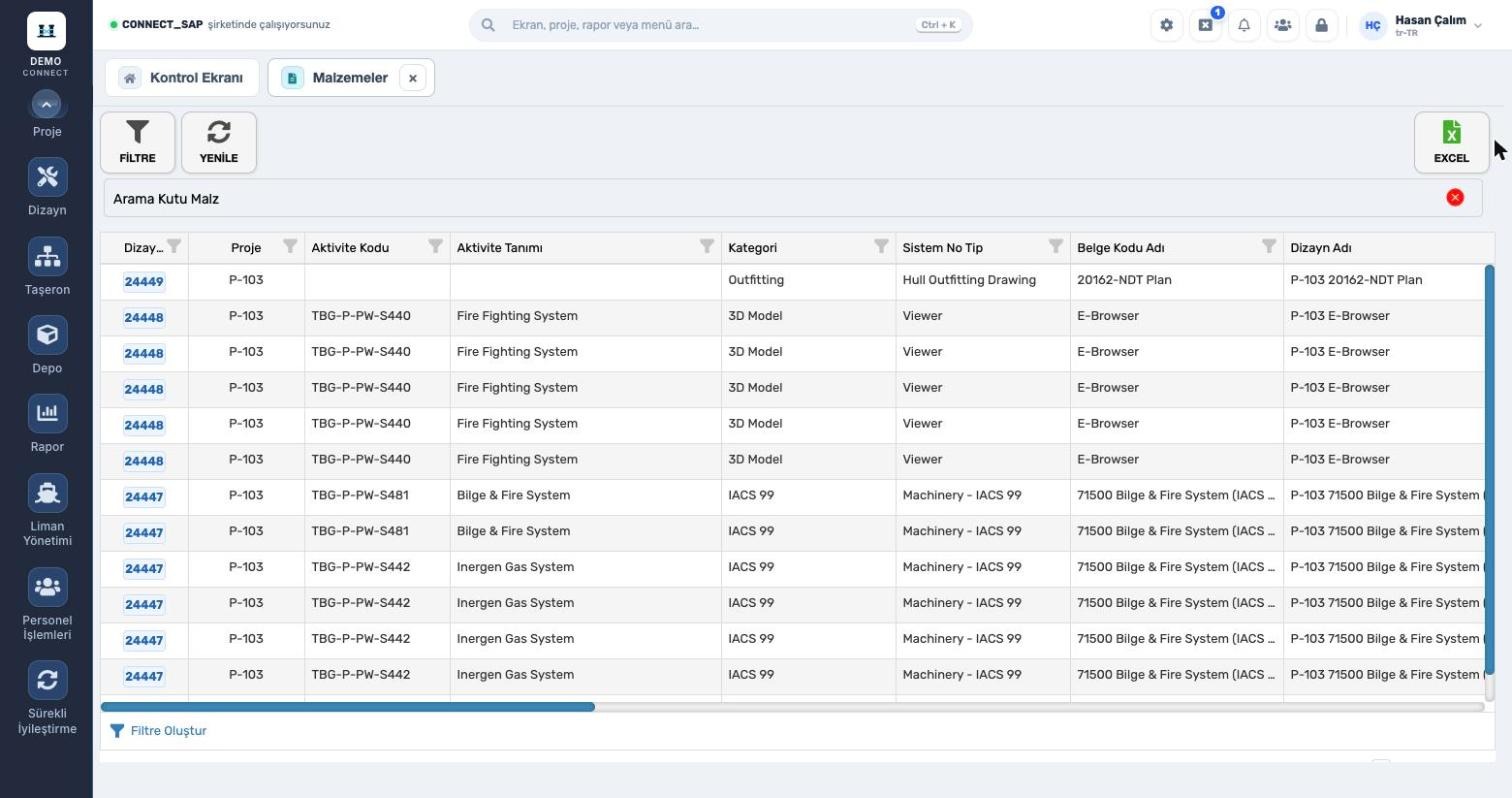Open the Rapor sidebar module
1512x798 pixels.
pyautogui.click(x=47, y=424)
